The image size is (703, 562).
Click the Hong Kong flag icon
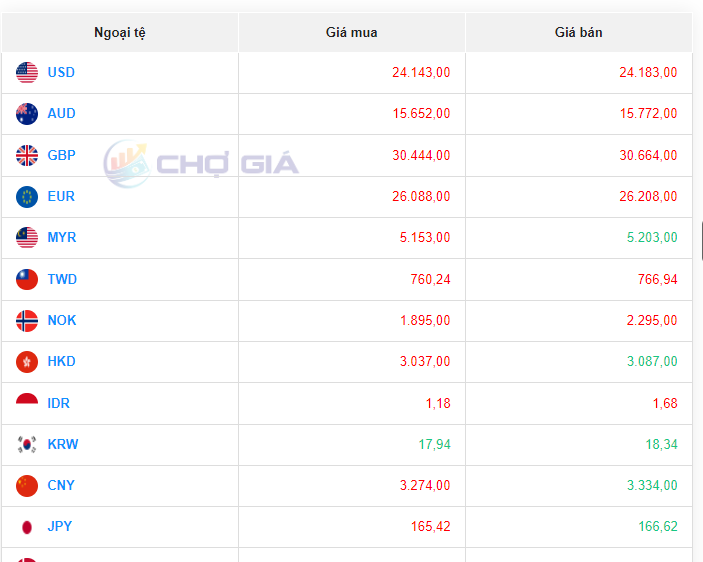pos(27,362)
